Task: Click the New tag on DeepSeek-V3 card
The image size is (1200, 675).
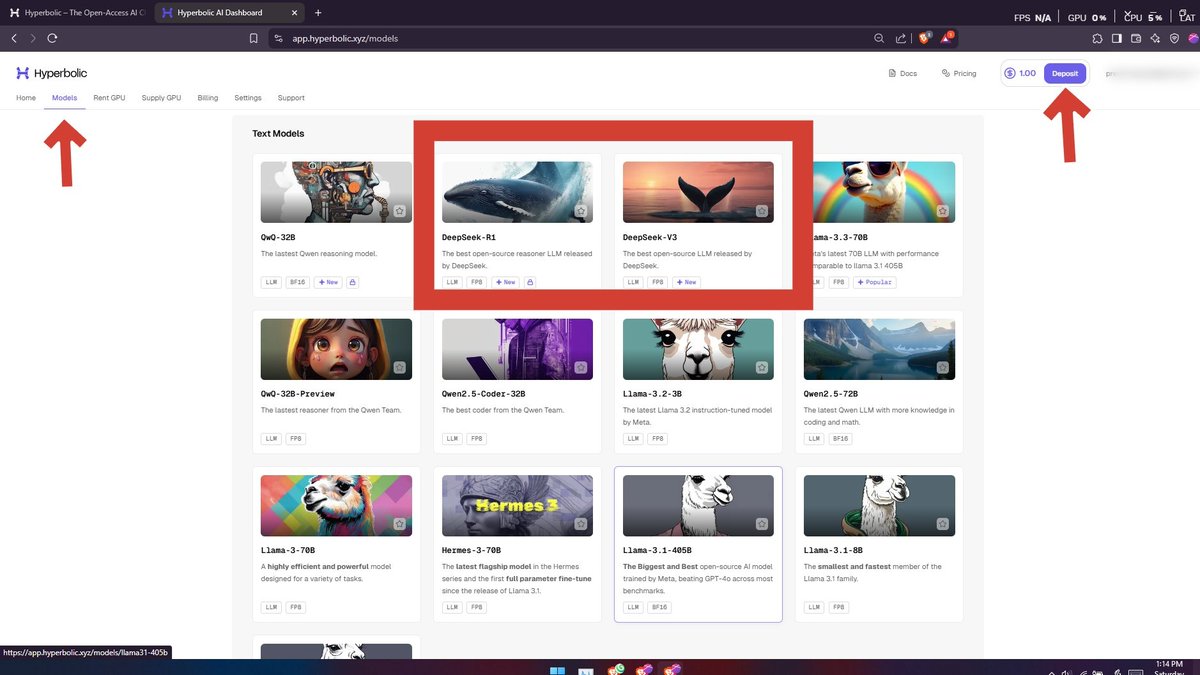Action: click(688, 282)
